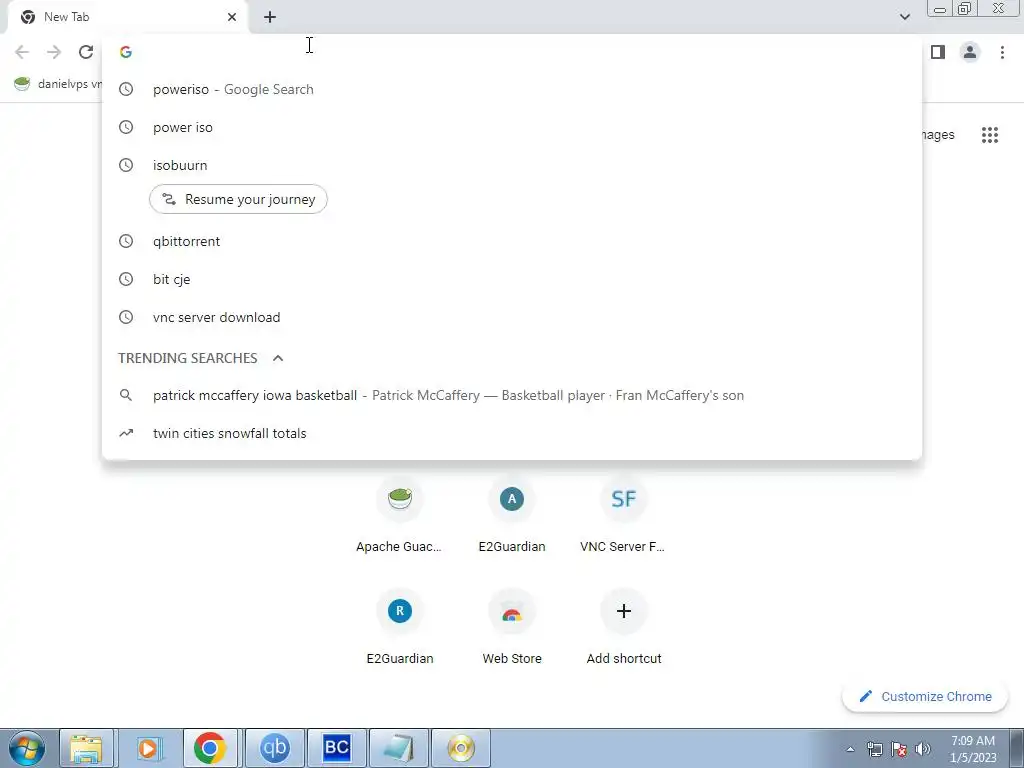The image size is (1024, 768).
Task: Open the E2Guardian shortcut with the A icon
Action: pos(512,516)
